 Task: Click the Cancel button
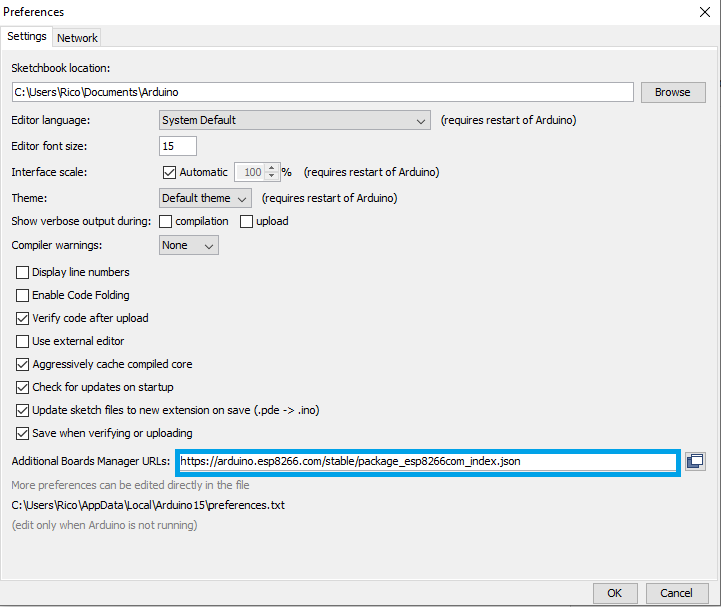676,593
